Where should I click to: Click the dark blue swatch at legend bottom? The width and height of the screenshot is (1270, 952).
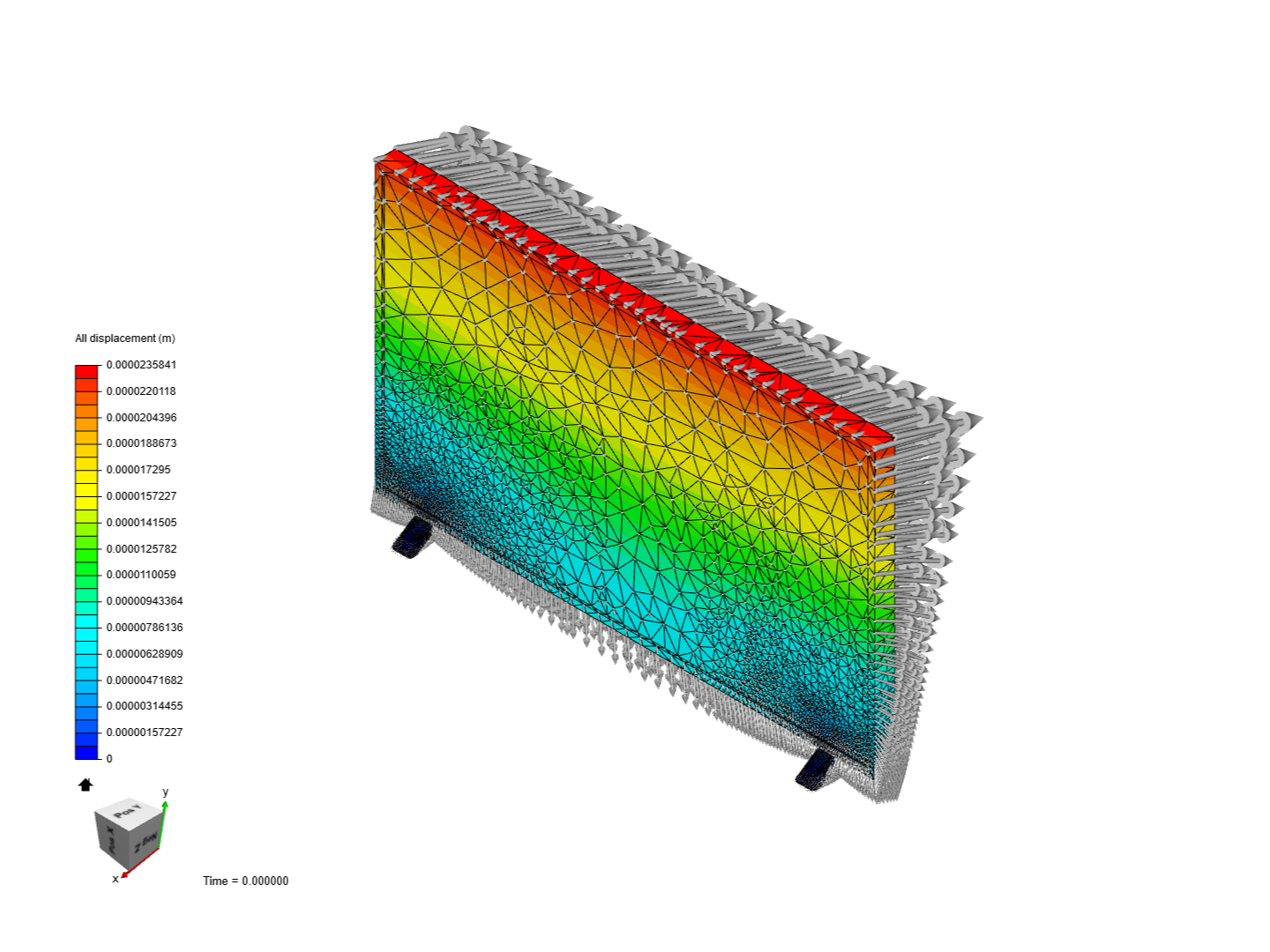[x=86, y=752]
